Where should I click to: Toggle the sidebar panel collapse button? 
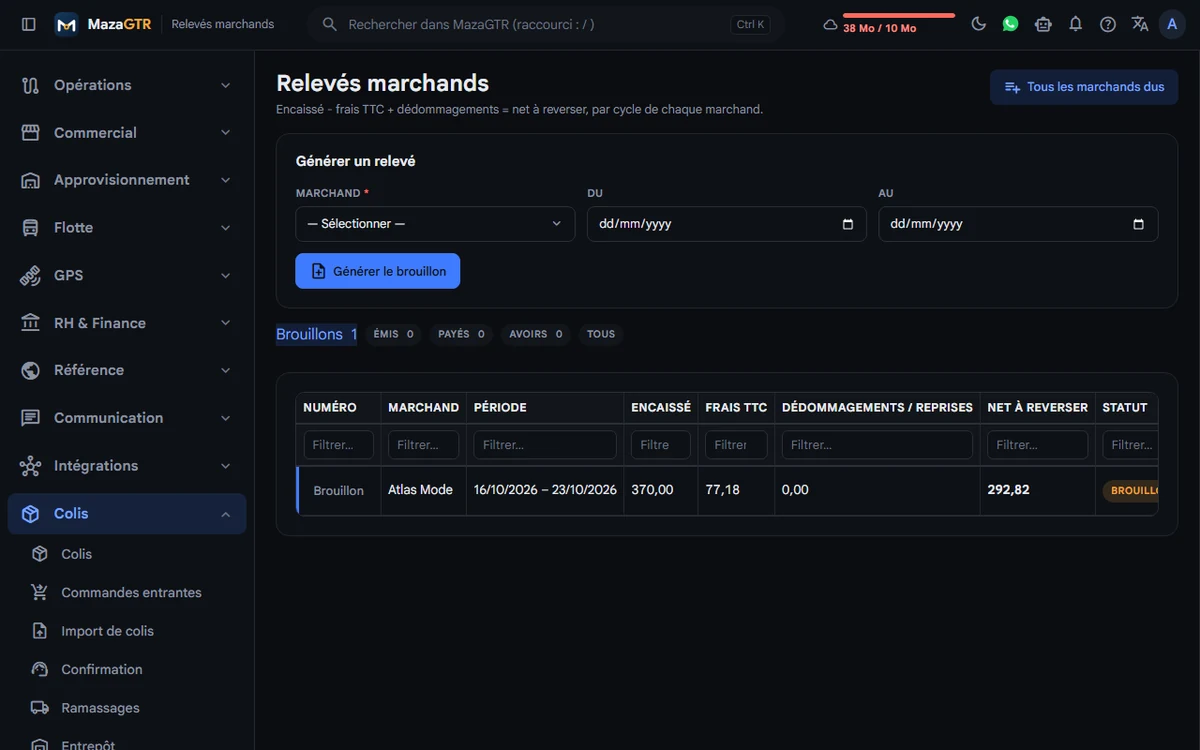tap(28, 24)
